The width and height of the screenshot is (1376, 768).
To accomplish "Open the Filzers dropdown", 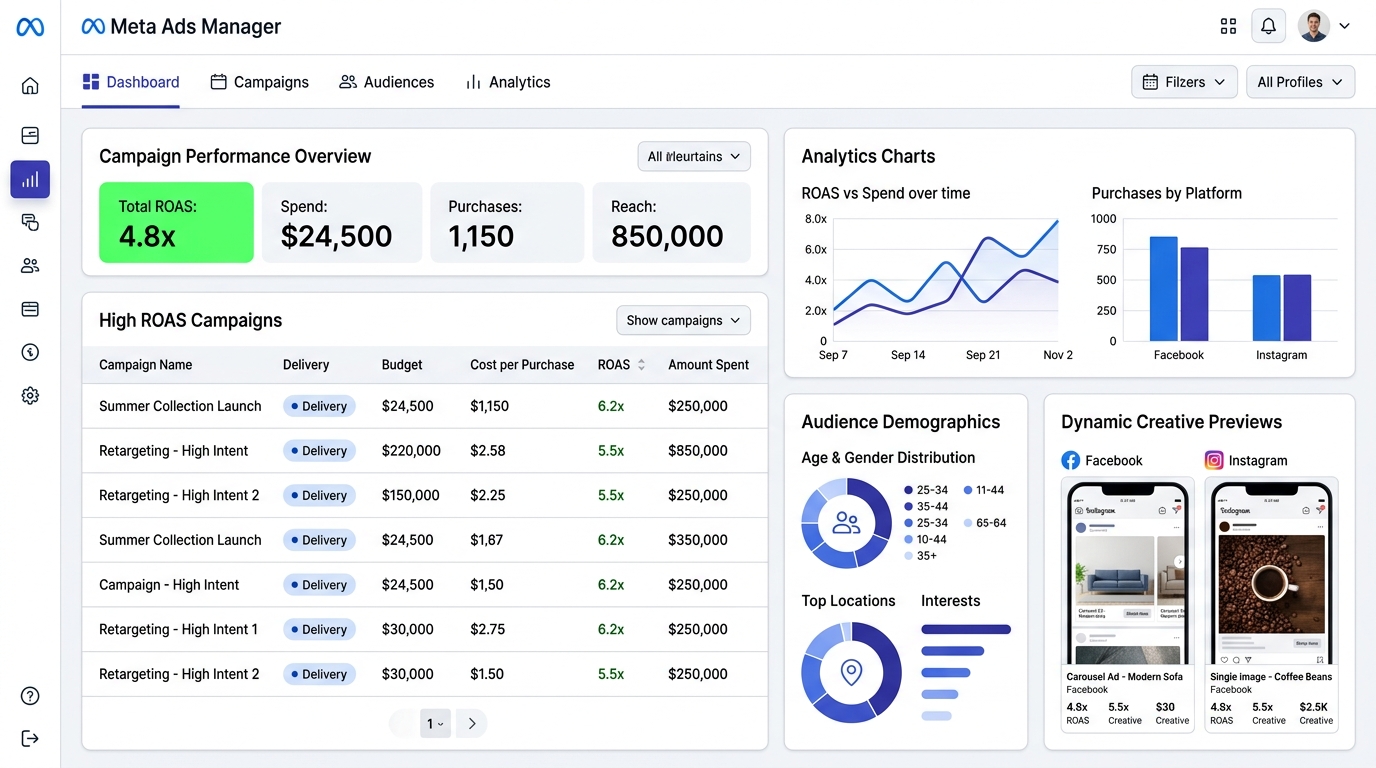I will point(1184,82).
